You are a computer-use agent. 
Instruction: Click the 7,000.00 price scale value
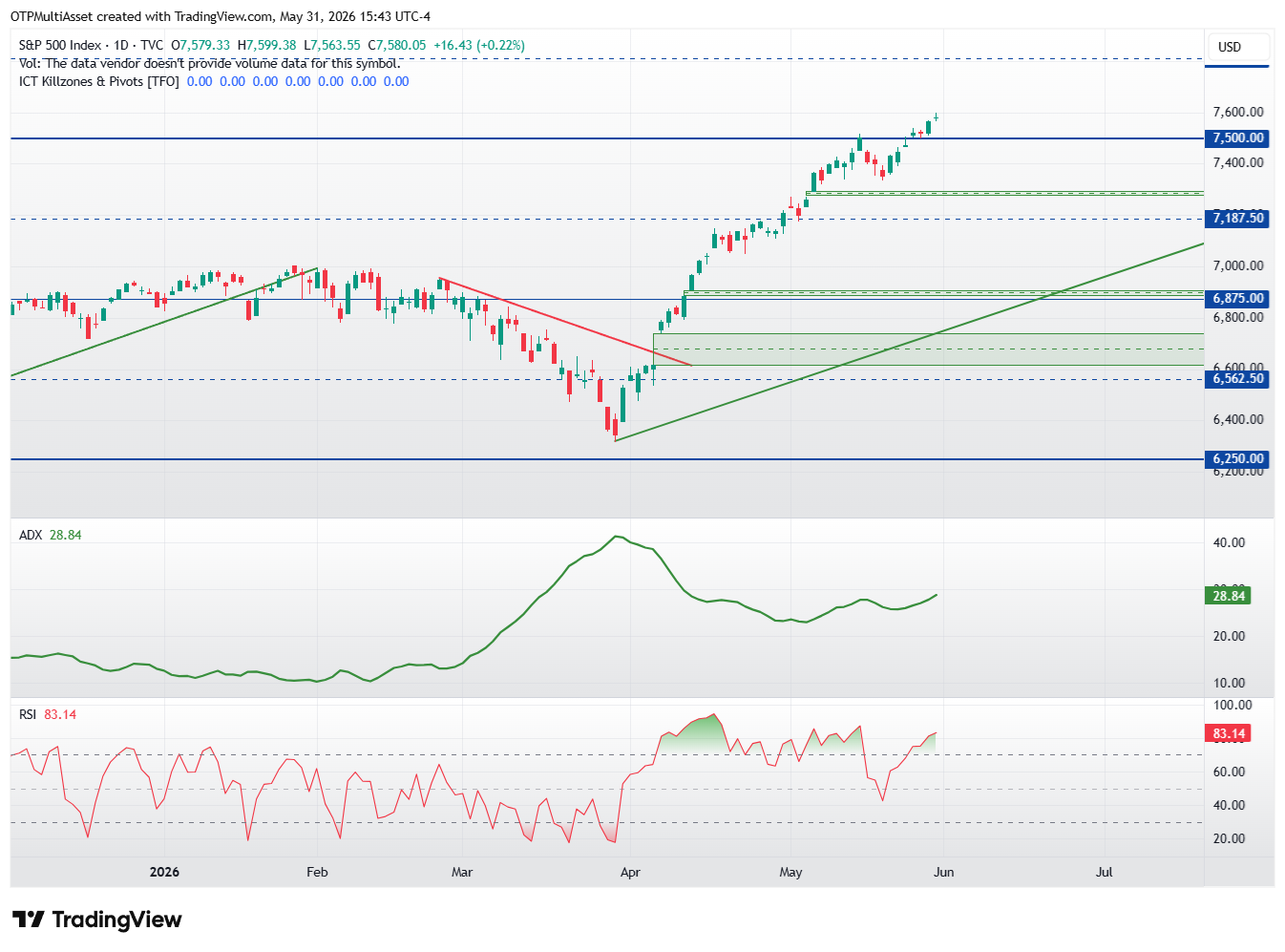(x=1238, y=265)
